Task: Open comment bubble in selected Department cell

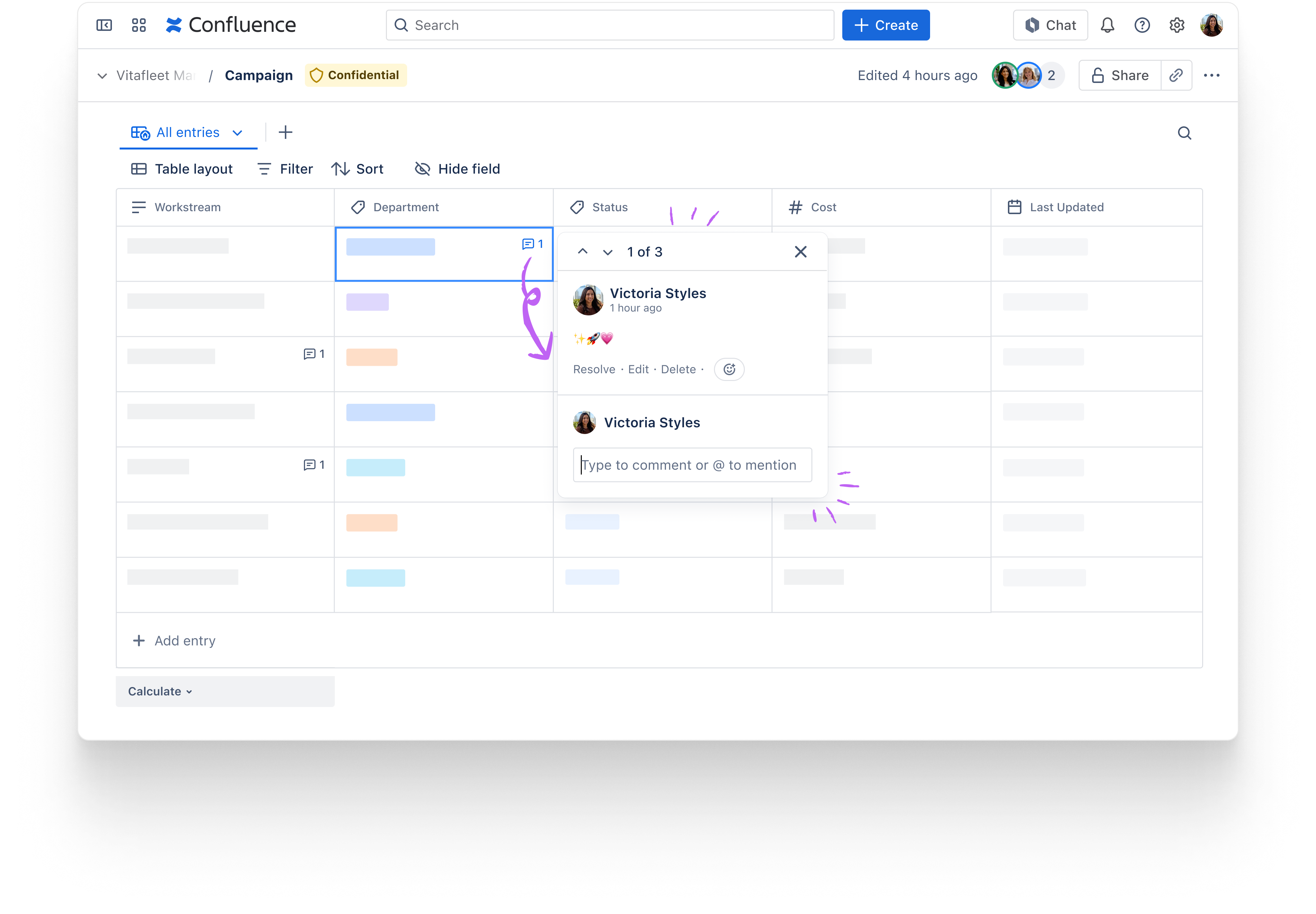Action: pyautogui.click(x=532, y=244)
